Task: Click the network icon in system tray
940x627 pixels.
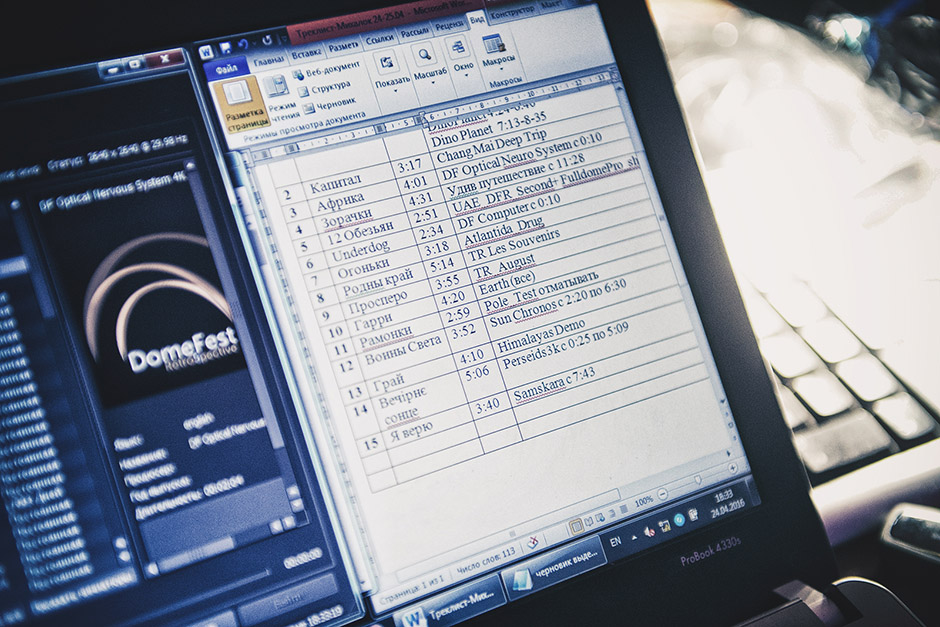Action: [x=664, y=527]
